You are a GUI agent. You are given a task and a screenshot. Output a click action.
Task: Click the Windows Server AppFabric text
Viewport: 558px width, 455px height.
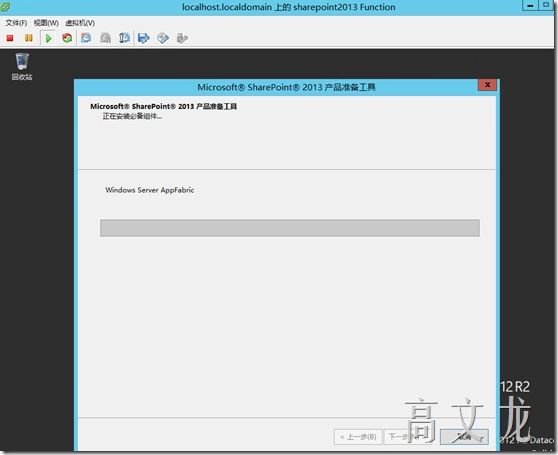tap(149, 190)
